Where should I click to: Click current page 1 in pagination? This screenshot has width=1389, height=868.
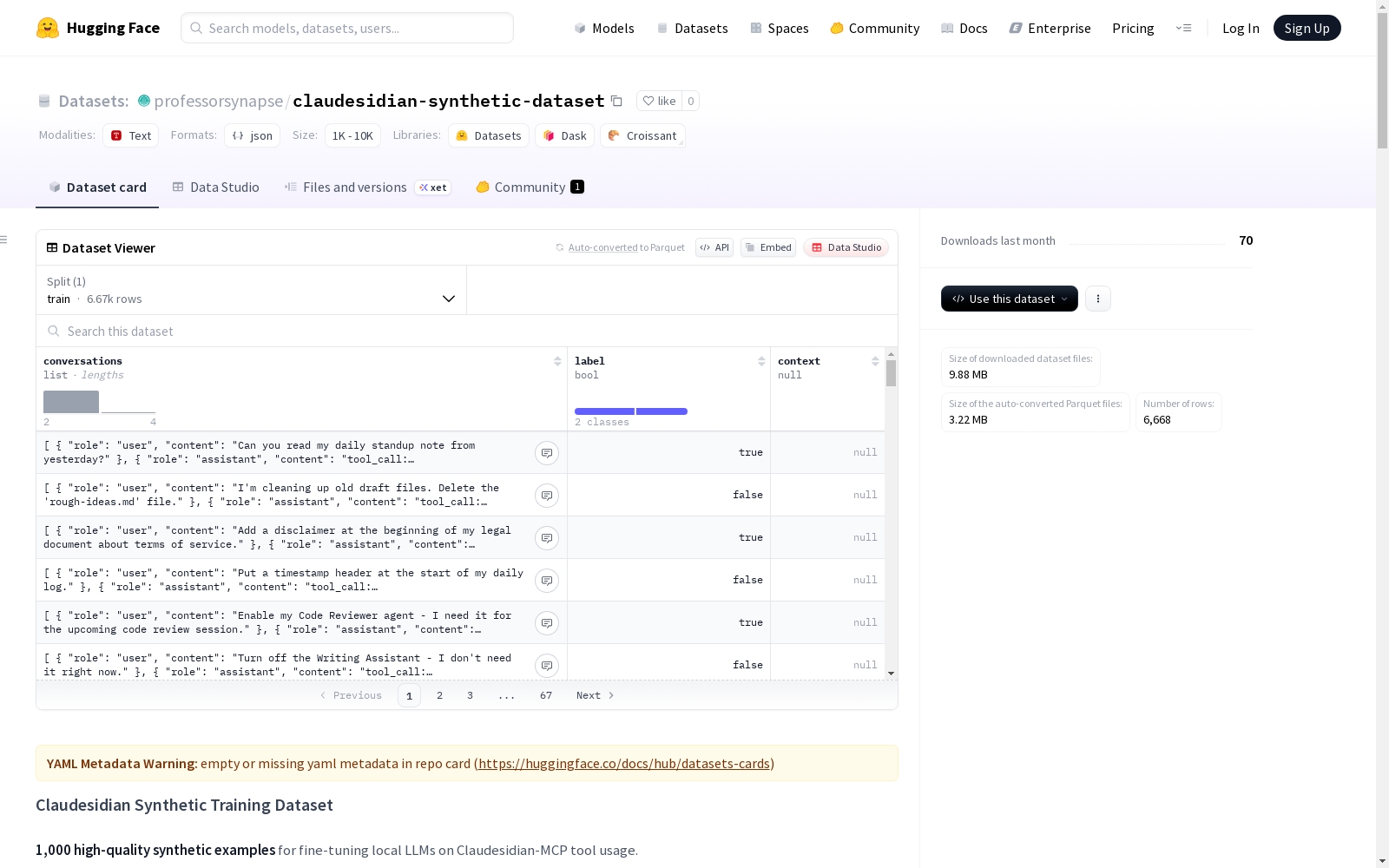[410, 695]
